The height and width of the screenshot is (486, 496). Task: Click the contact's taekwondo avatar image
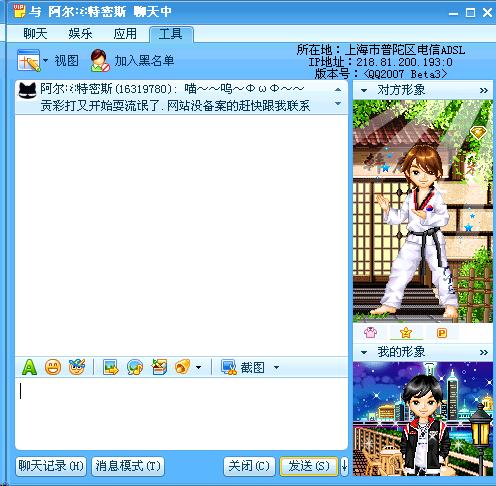(423, 211)
